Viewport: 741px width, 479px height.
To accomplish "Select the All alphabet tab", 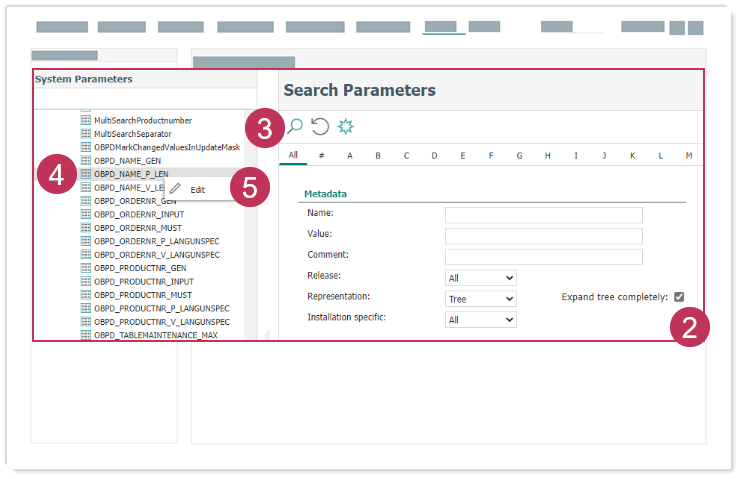I will [293, 155].
